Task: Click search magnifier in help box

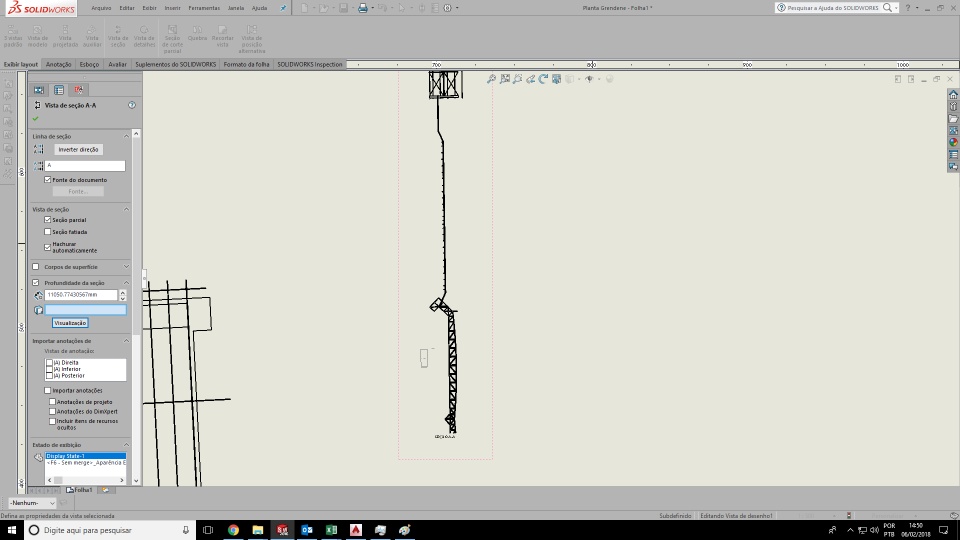Action: 887,8
